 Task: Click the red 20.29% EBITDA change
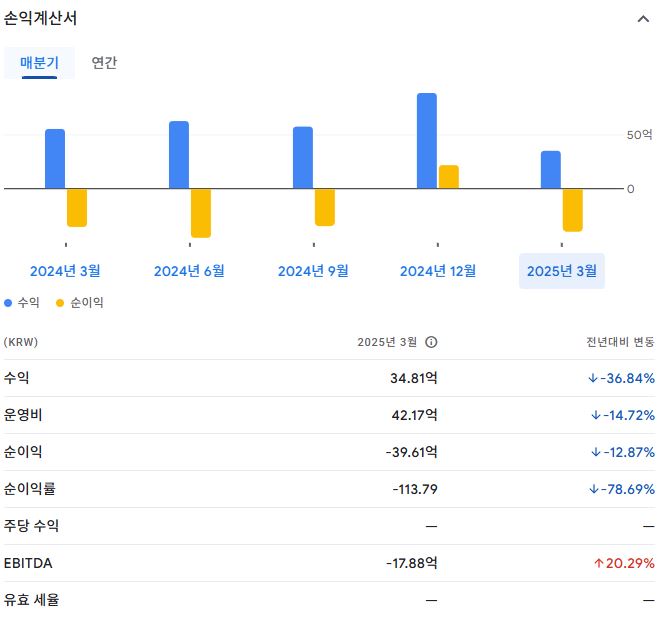coord(624,564)
